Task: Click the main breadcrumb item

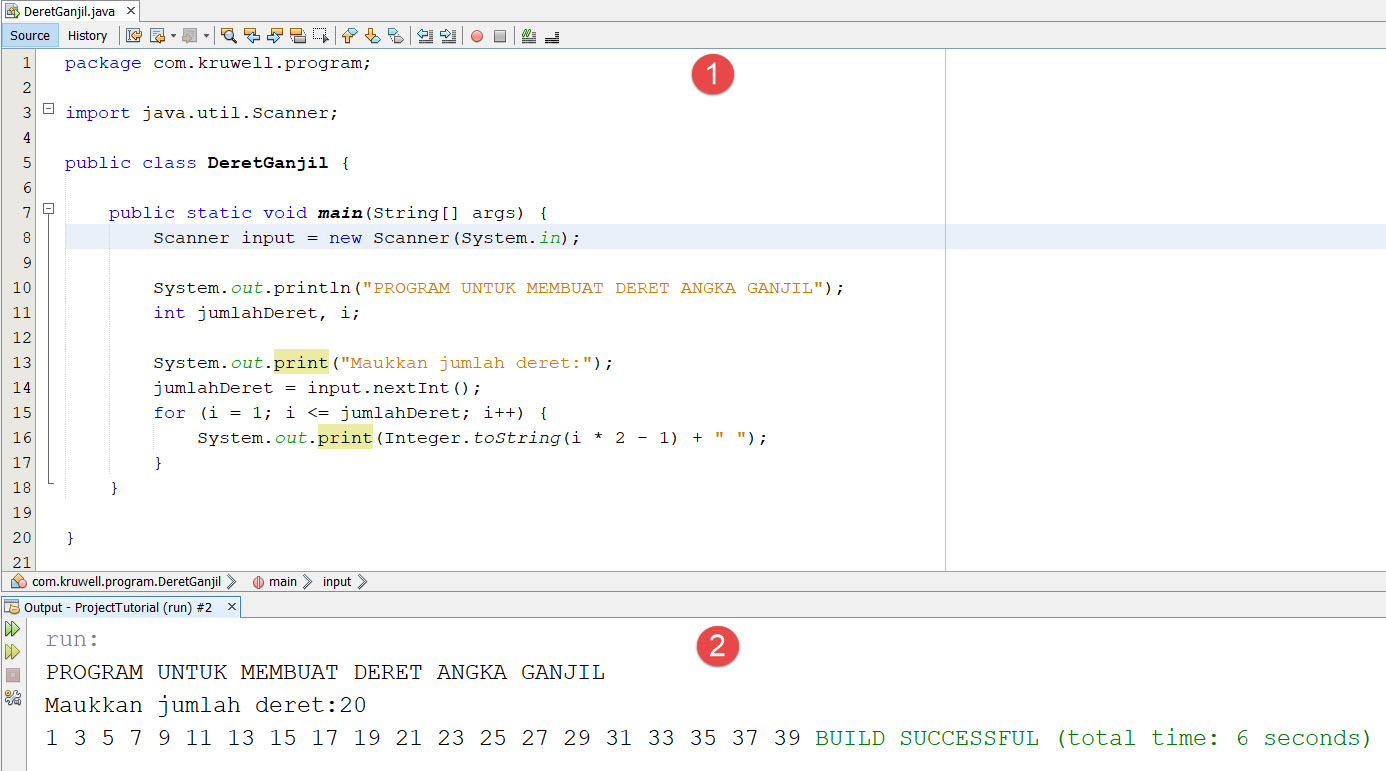Action: (283, 581)
